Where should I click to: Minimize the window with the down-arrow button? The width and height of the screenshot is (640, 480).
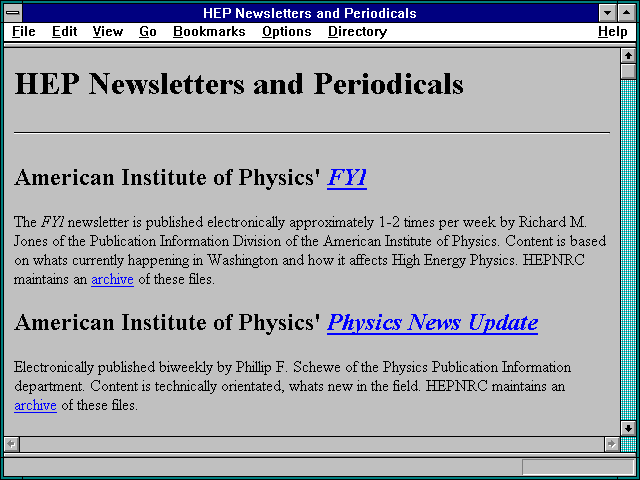607,13
